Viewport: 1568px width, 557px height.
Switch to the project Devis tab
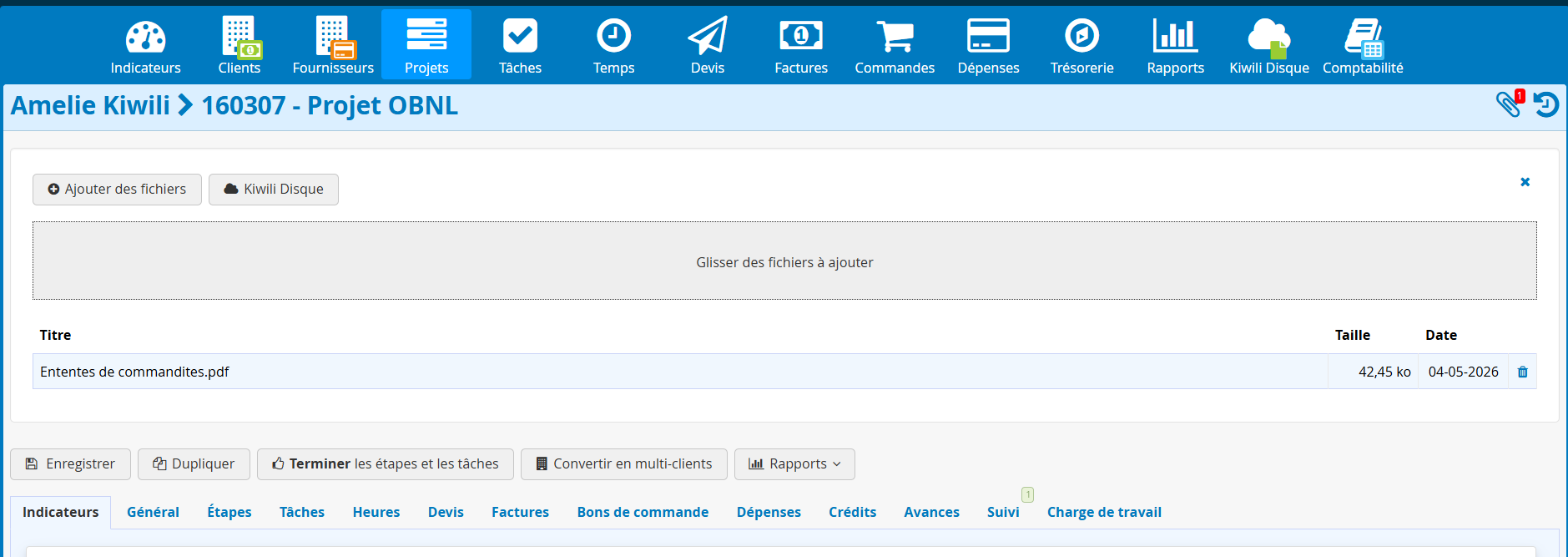coord(446,512)
